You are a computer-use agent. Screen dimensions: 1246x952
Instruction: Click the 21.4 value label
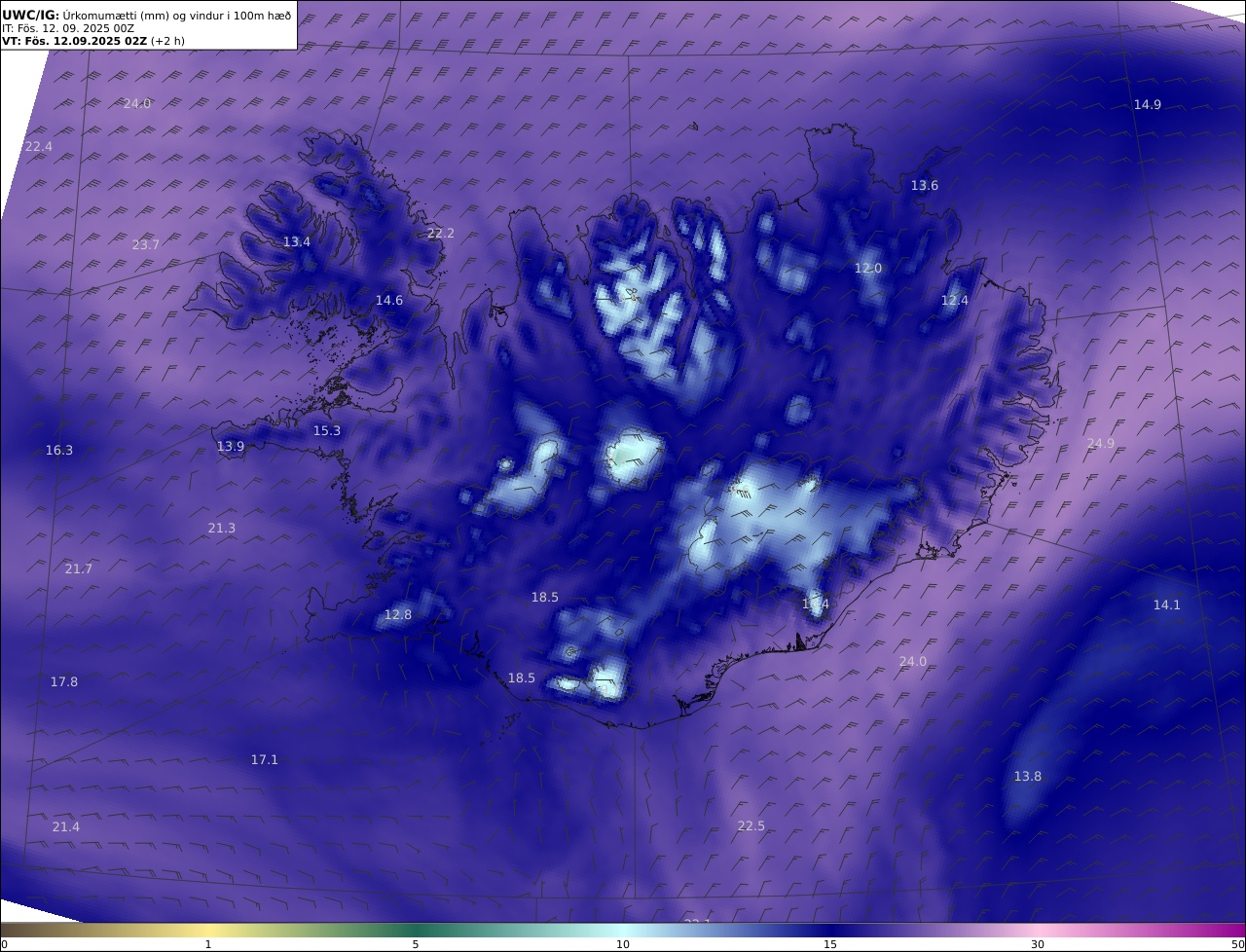(66, 826)
